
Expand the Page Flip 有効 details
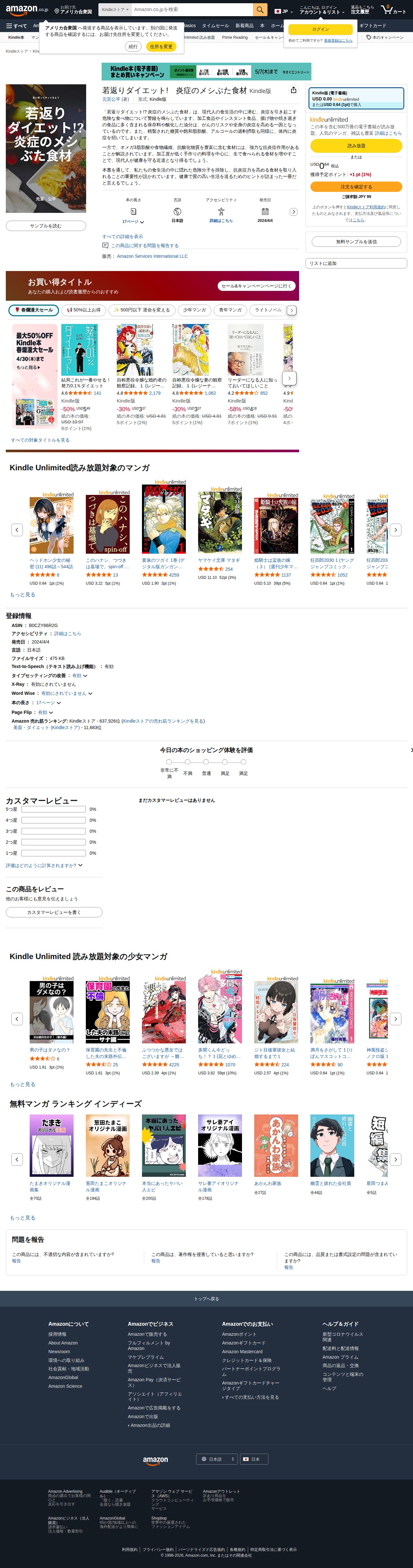pos(45,712)
